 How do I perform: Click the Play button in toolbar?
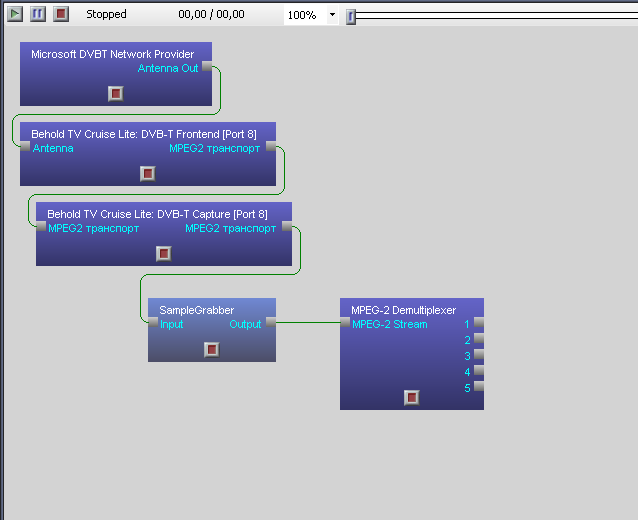[15, 14]
